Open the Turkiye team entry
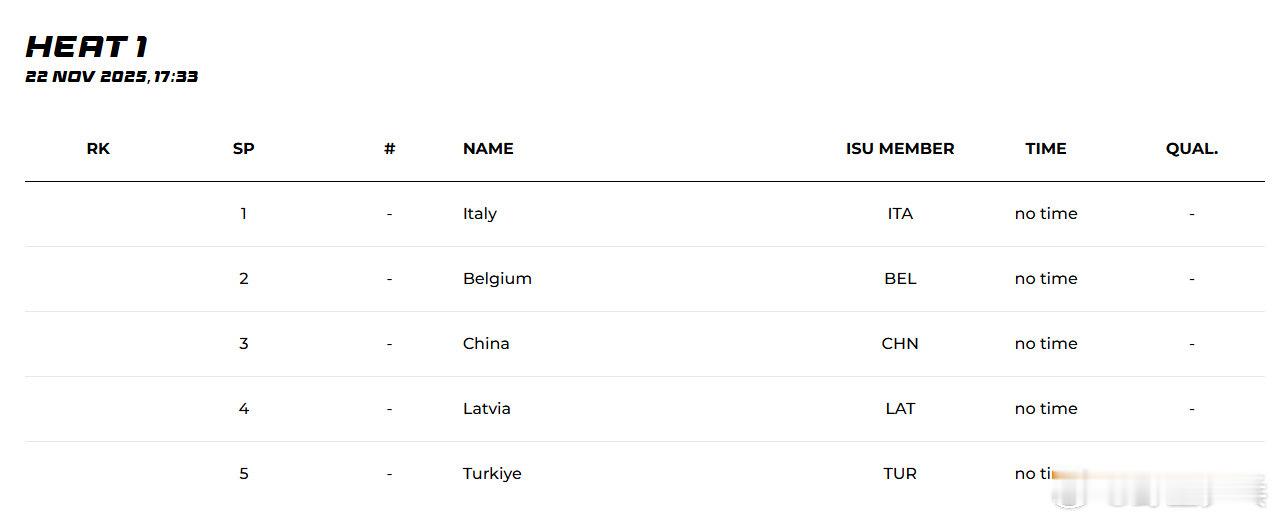1279x522 pixels. (x=492, y=474)
